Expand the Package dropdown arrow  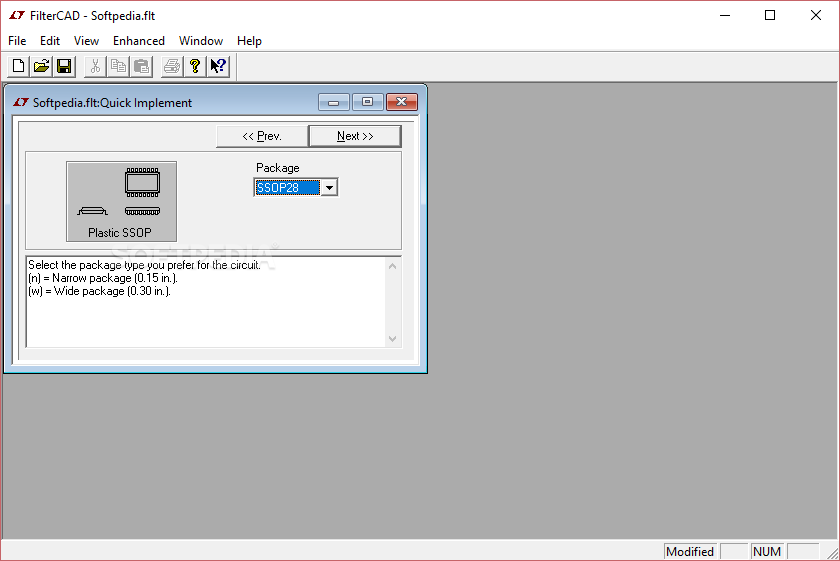329,188
